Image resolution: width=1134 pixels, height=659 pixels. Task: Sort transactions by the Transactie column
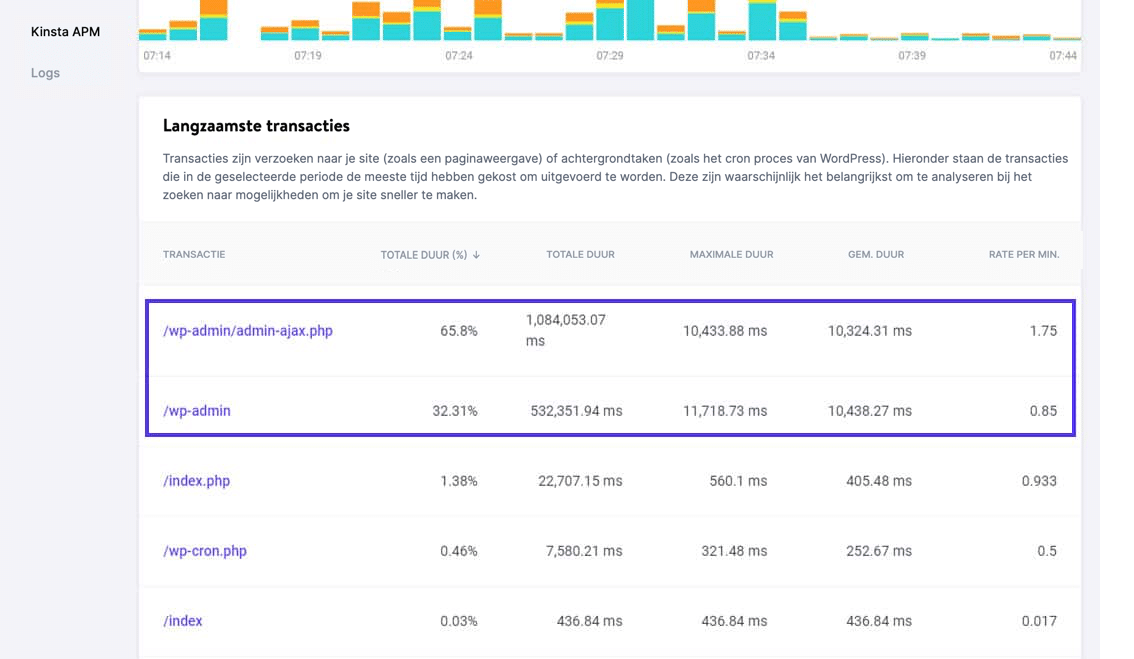(x=193, y=254)
